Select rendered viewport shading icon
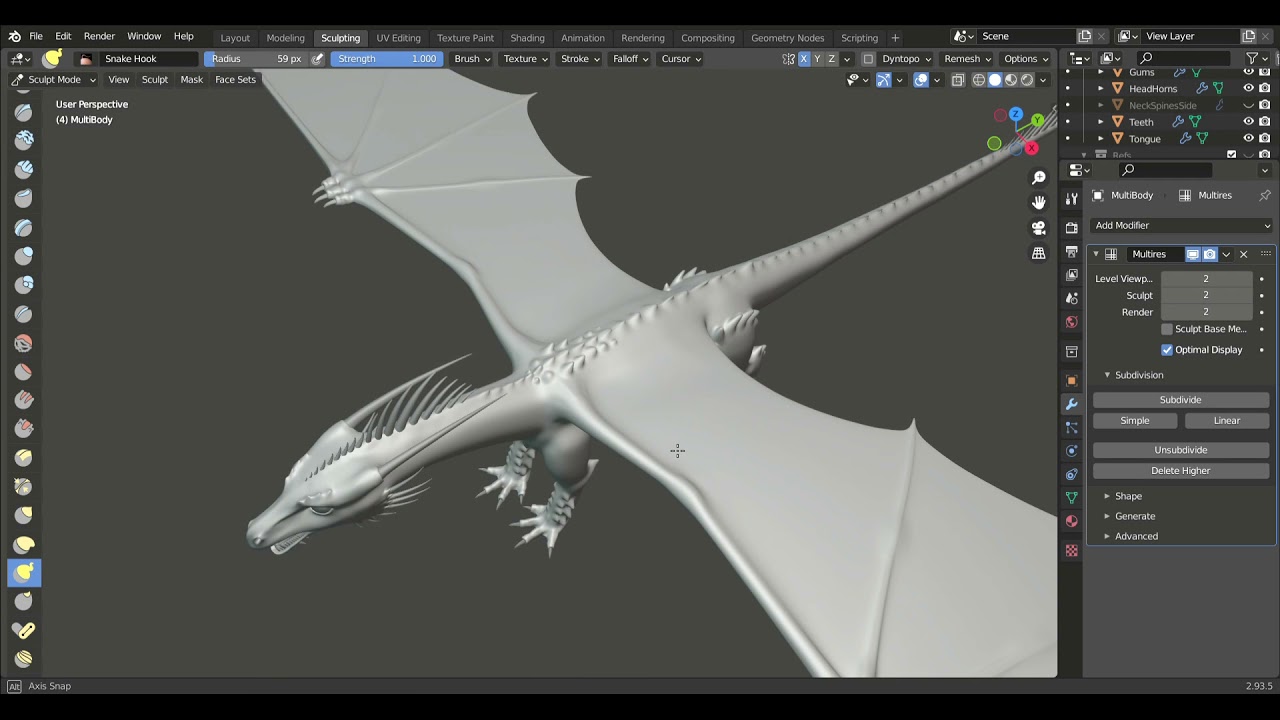 pos(1027,80)
